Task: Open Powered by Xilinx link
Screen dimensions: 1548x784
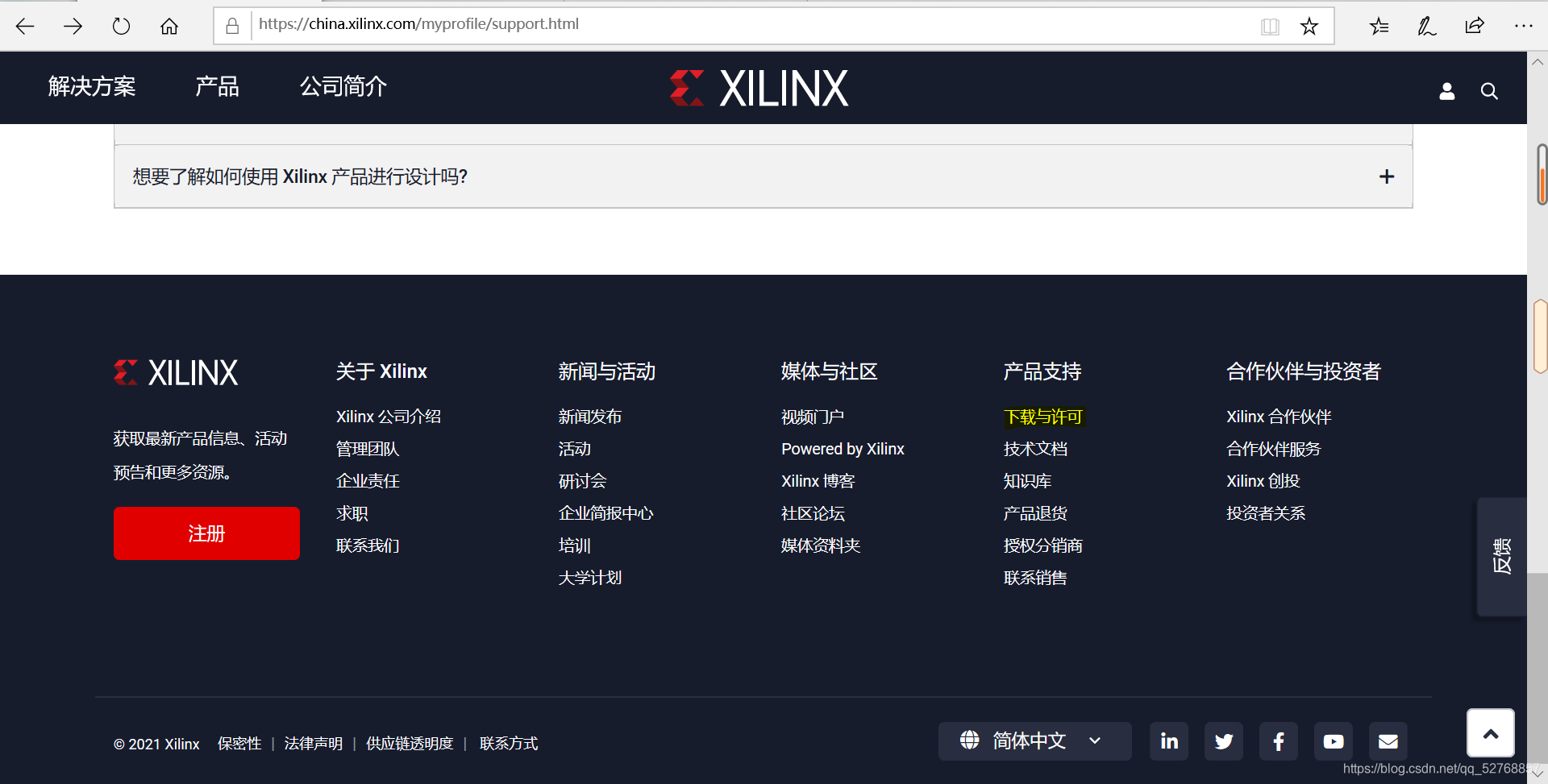Action: [x=843, y=449]
